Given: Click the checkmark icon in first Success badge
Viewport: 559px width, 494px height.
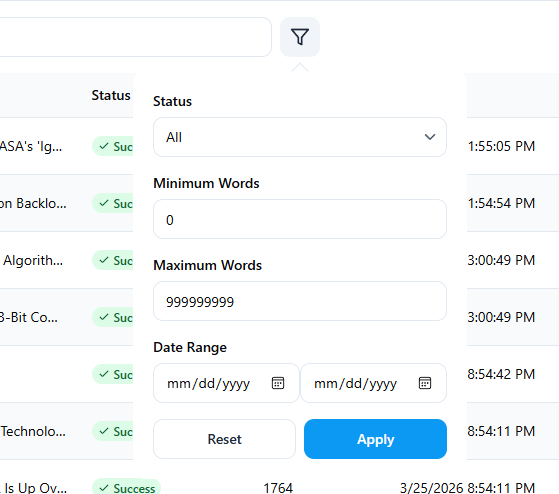Looking at the screenshot, I should [104, 146].
